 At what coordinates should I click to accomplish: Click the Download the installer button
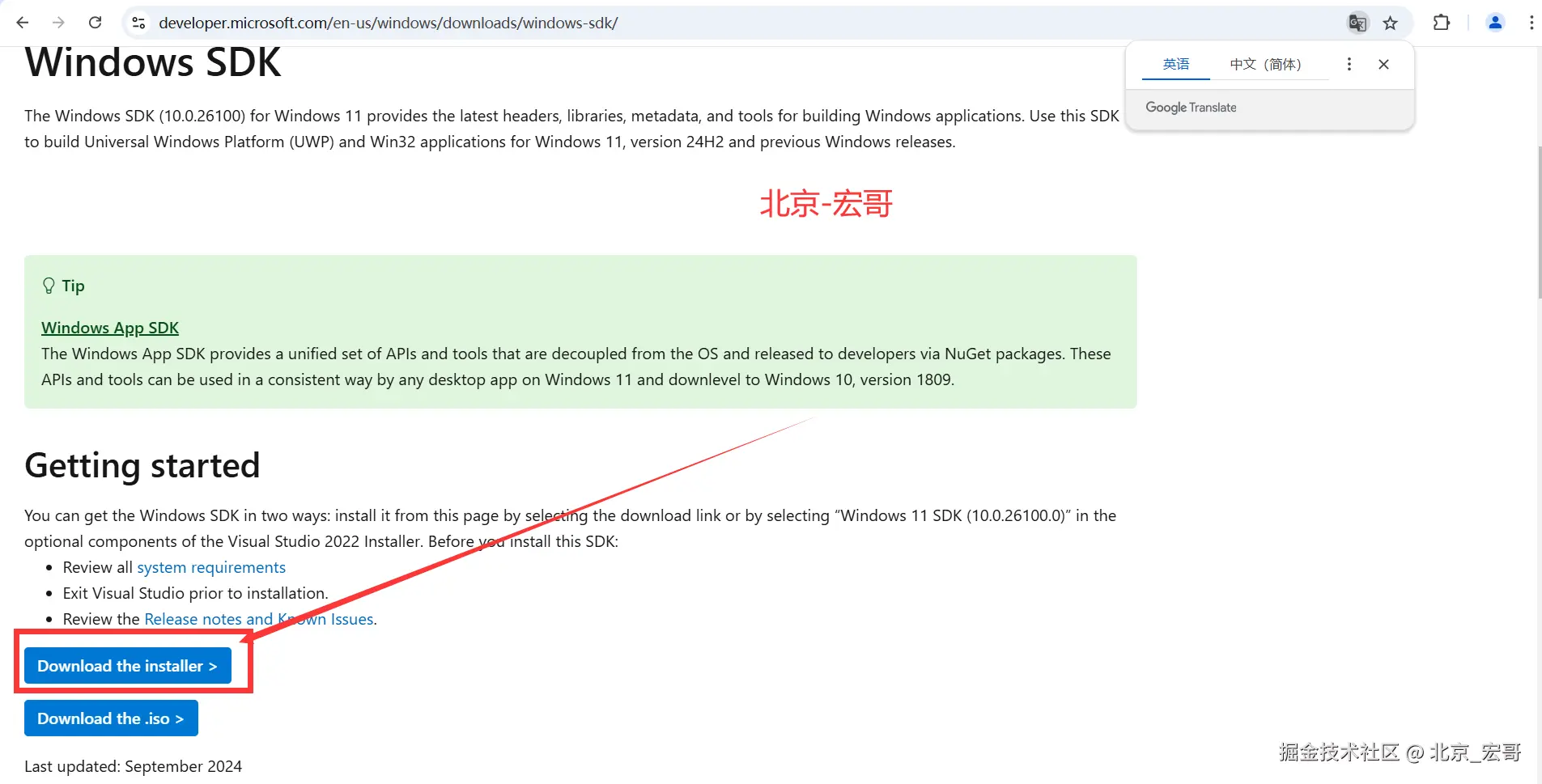click(128, 666)
